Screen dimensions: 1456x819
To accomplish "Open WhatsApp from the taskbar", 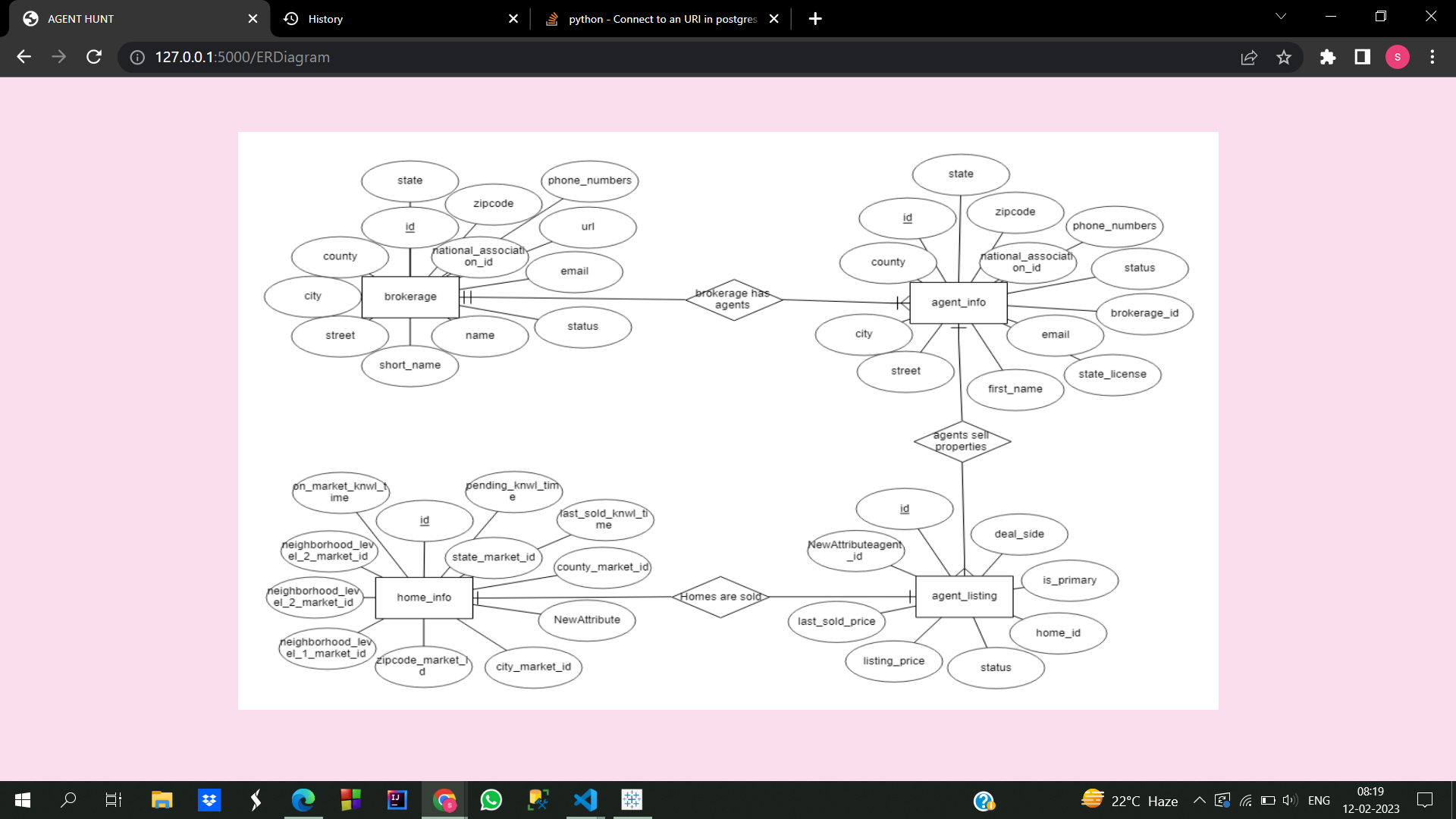I will point(491,800).
